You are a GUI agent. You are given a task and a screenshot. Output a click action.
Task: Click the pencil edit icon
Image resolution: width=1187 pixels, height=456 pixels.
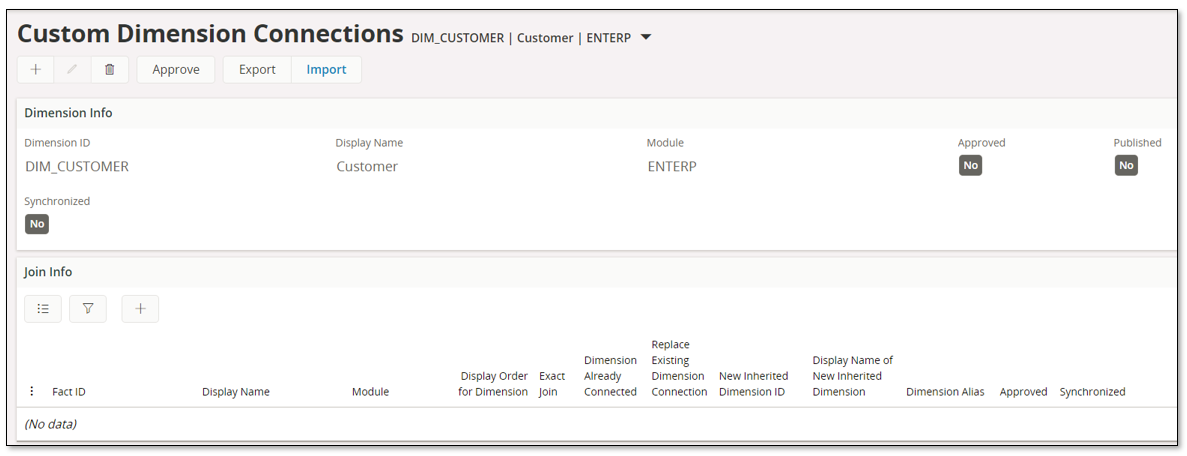(x=72, y=70)
